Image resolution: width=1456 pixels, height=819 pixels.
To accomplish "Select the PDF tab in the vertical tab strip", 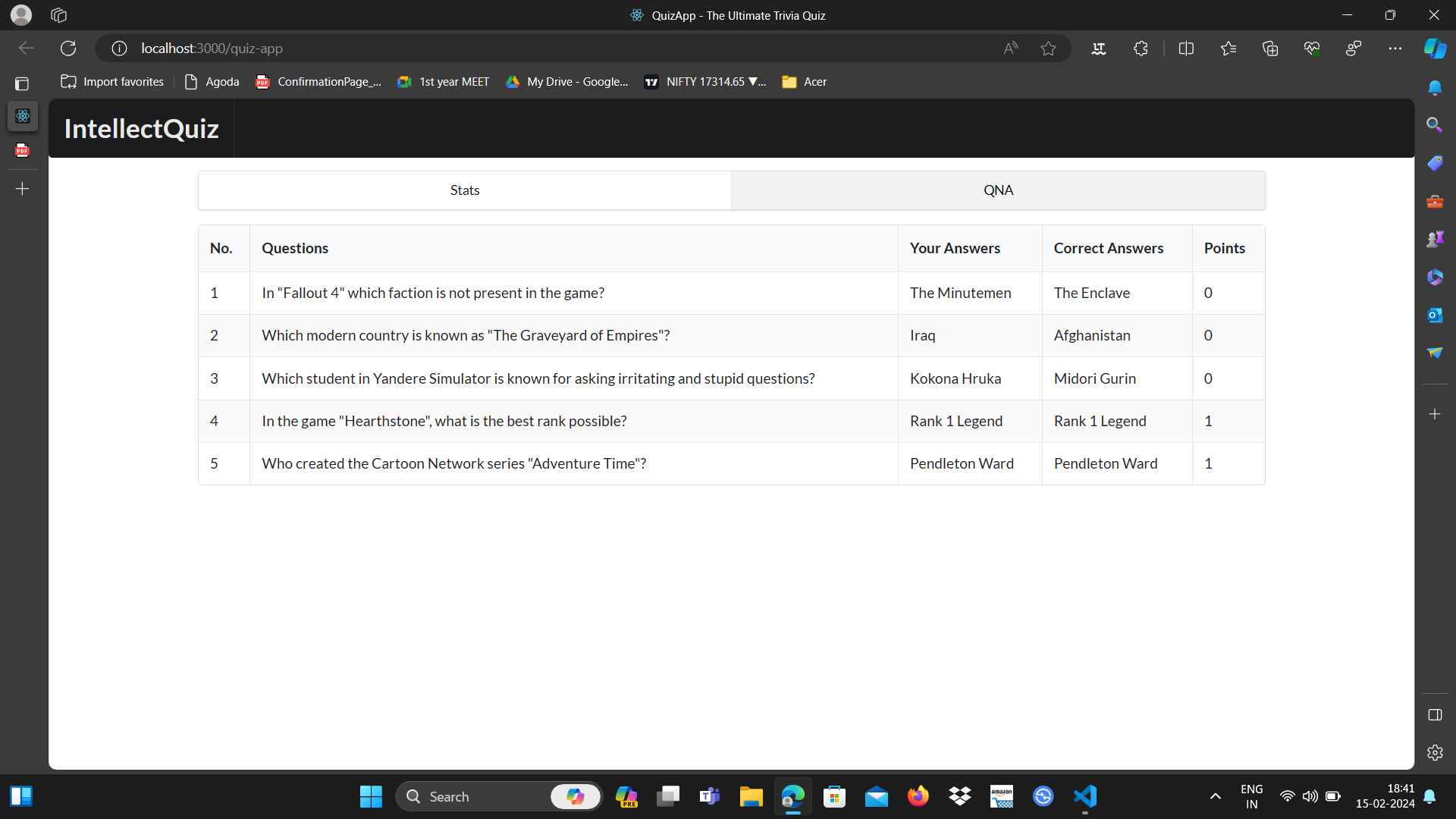I will [x=22, y=150].
